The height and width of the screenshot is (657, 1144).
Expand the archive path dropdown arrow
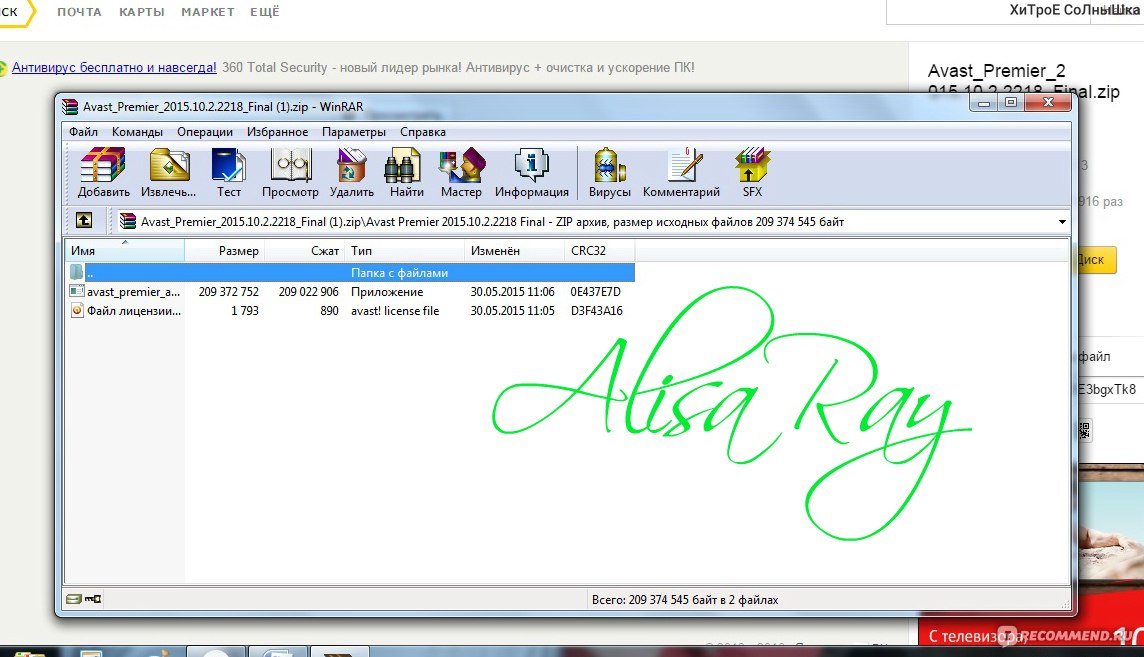tap(1062, 222)
